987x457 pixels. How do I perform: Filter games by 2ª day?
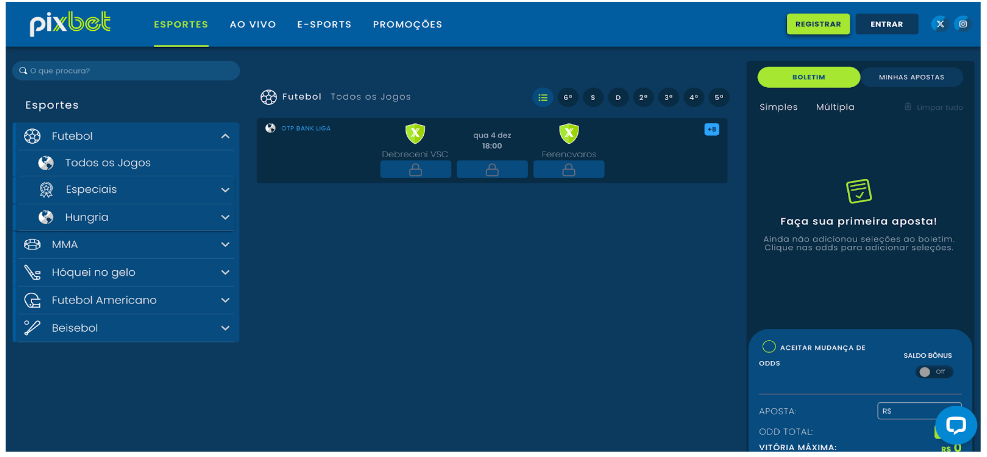(643, 98)
